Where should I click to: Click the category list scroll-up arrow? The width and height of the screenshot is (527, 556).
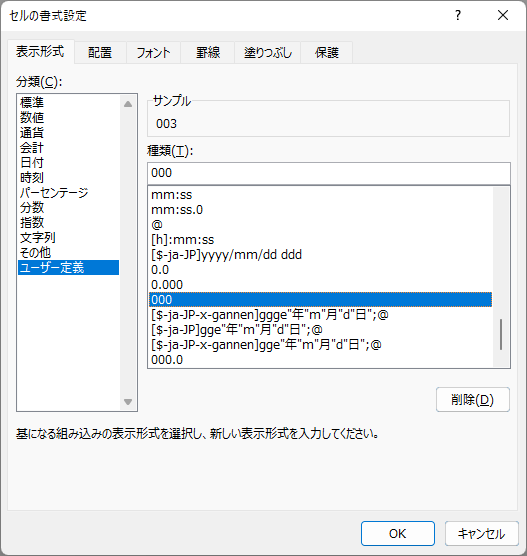pyautogui.click(x=128, y=104)
